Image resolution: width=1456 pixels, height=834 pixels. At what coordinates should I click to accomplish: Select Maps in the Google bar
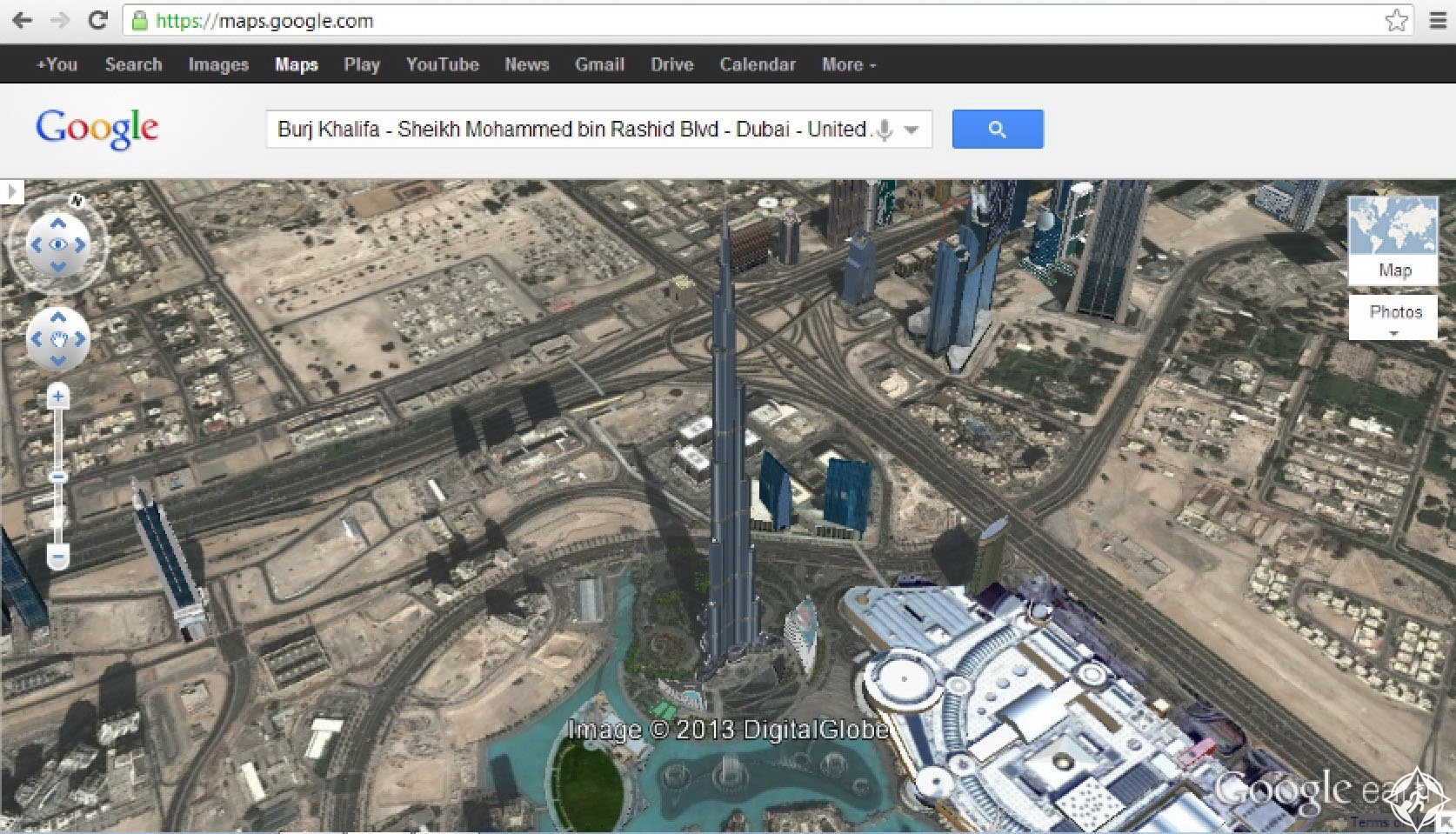pyautogui.click(x=297, y=64)
